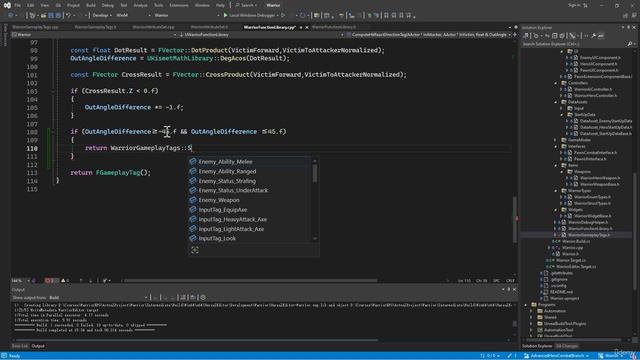Screen dimensions: 640x360
Task: Switch to Git Changes tab at bottom right
Action: 567,346
